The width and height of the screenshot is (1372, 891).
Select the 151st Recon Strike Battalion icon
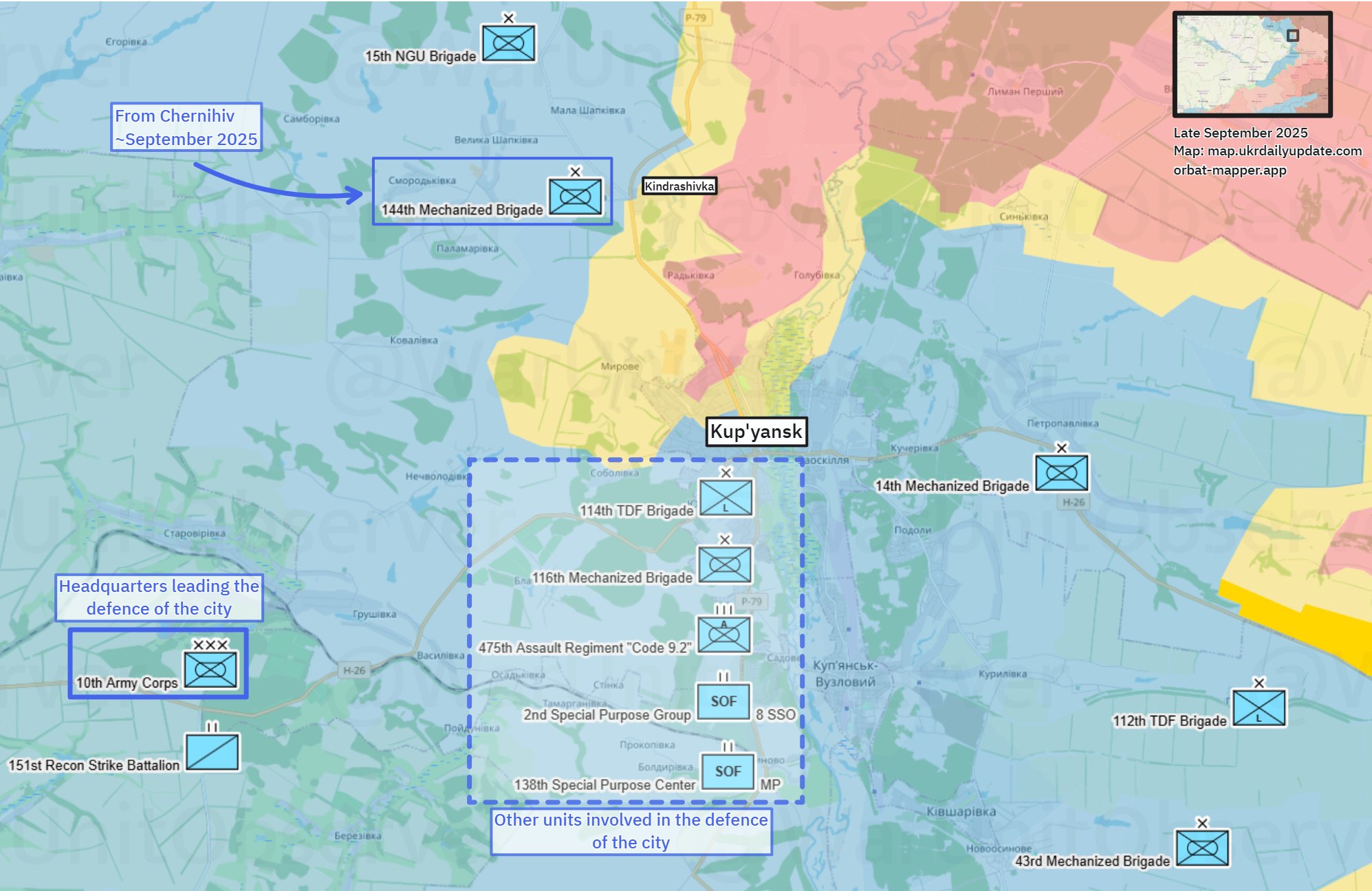pos(213,751)
